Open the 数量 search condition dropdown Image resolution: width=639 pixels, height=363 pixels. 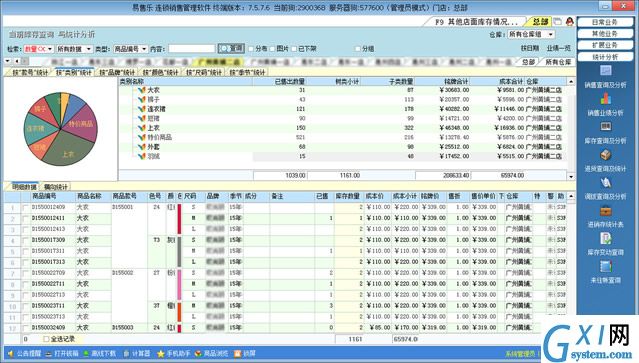(x=50, y=49)
